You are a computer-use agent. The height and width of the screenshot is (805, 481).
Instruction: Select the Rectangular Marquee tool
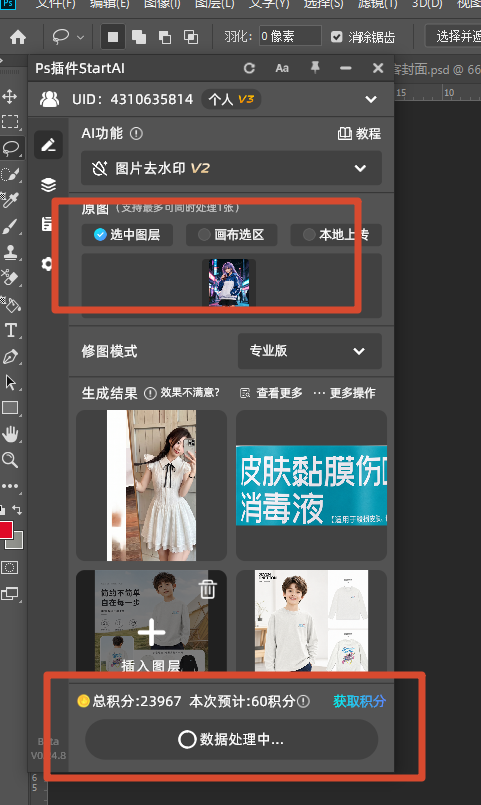10,122
